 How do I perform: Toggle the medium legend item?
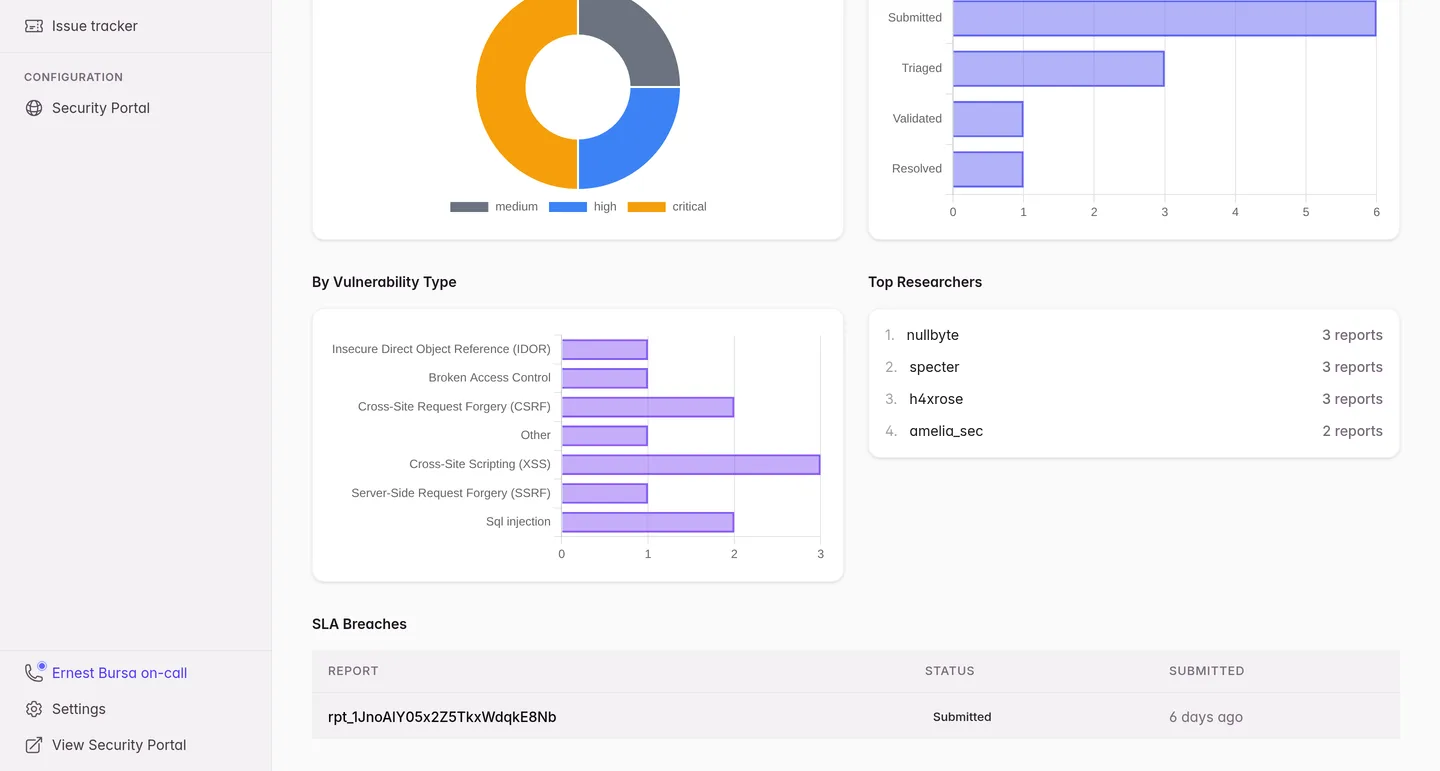[494, 207]
